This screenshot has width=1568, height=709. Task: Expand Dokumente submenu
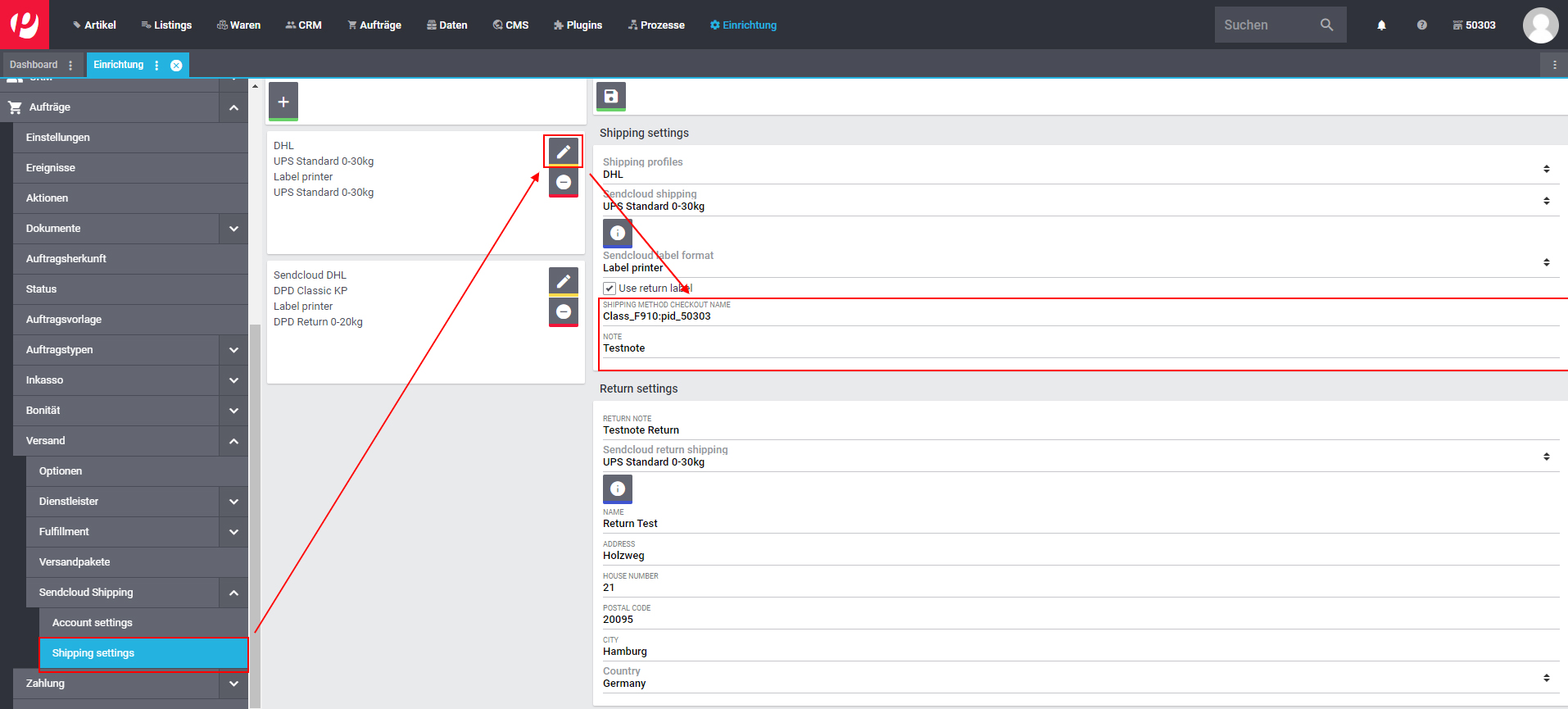tap(233, 229)
